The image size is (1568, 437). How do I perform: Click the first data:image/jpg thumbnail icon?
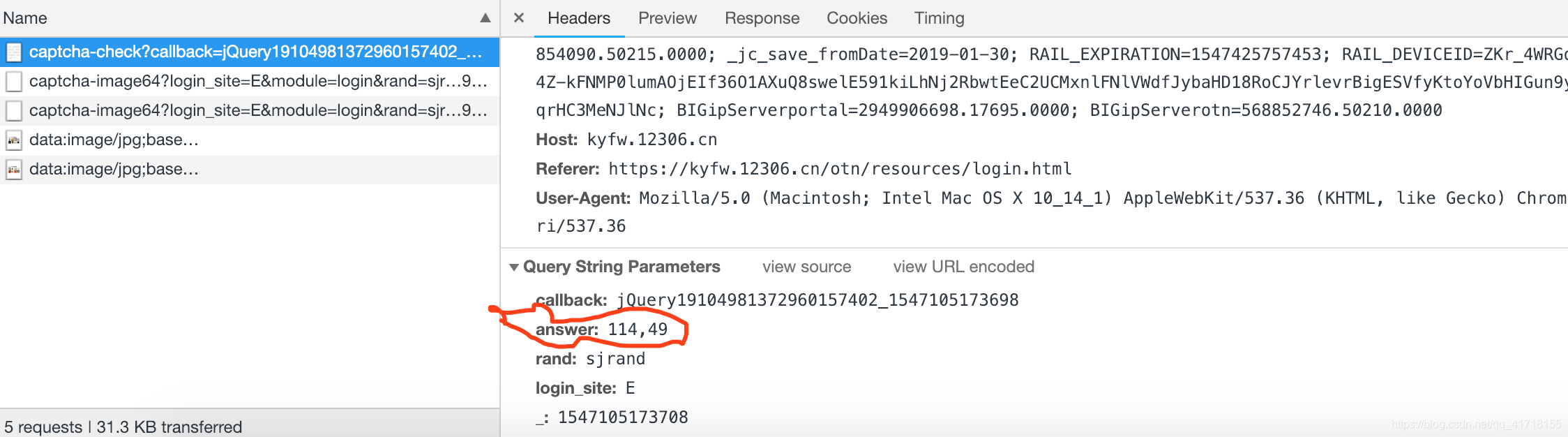click(14, 140)
